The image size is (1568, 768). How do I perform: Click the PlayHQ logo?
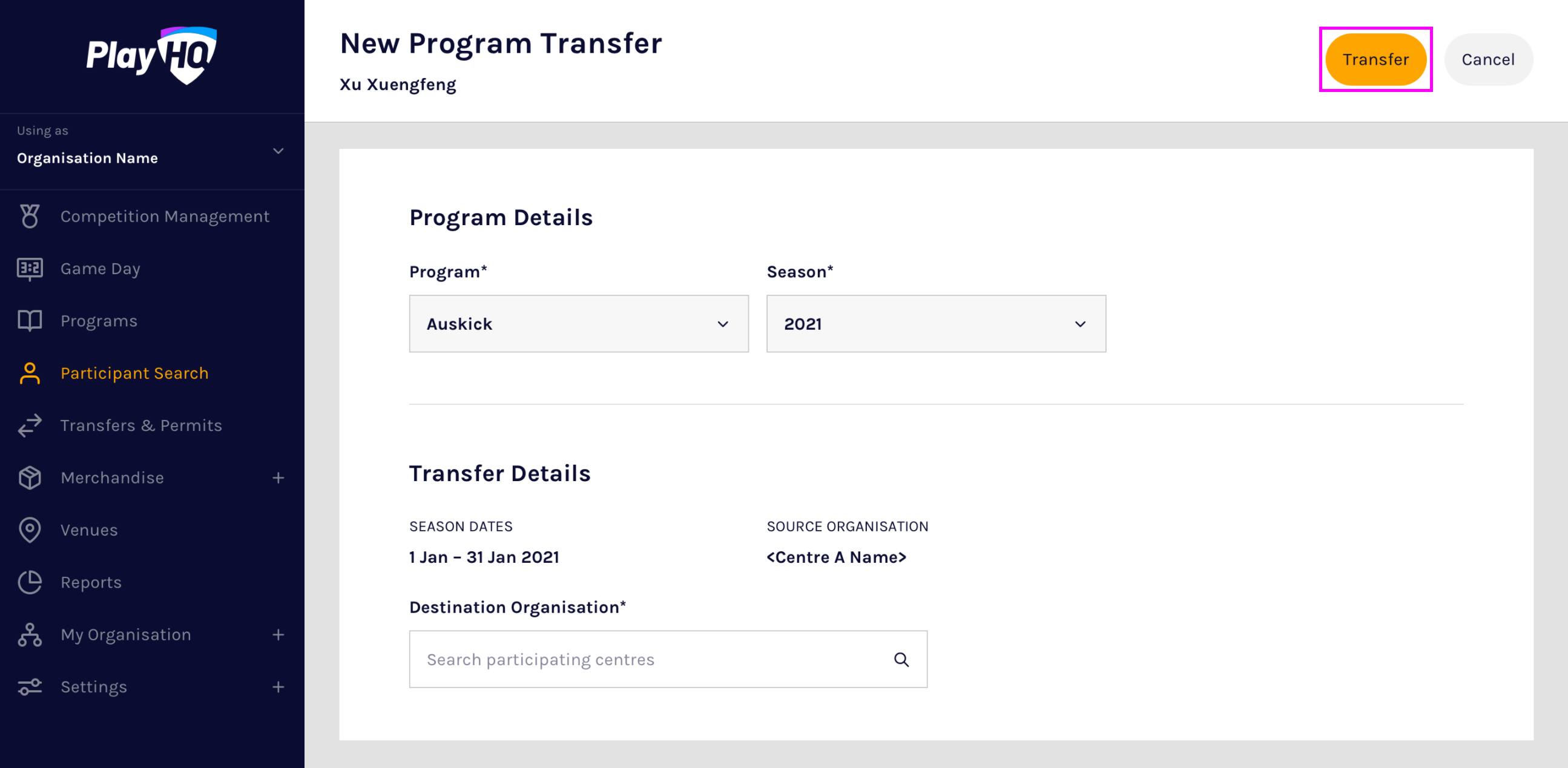[x=151, y=56]
